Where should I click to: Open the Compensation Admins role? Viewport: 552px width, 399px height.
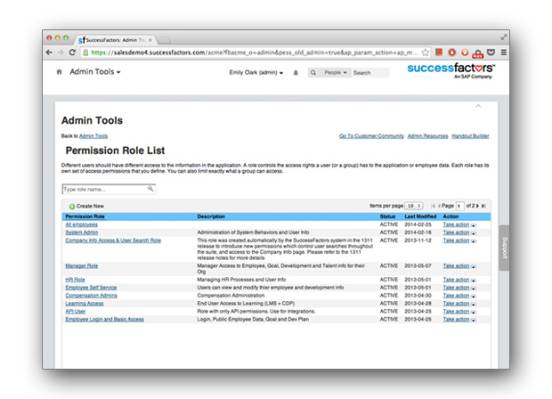pyautogui.click(x=91, y=295)
